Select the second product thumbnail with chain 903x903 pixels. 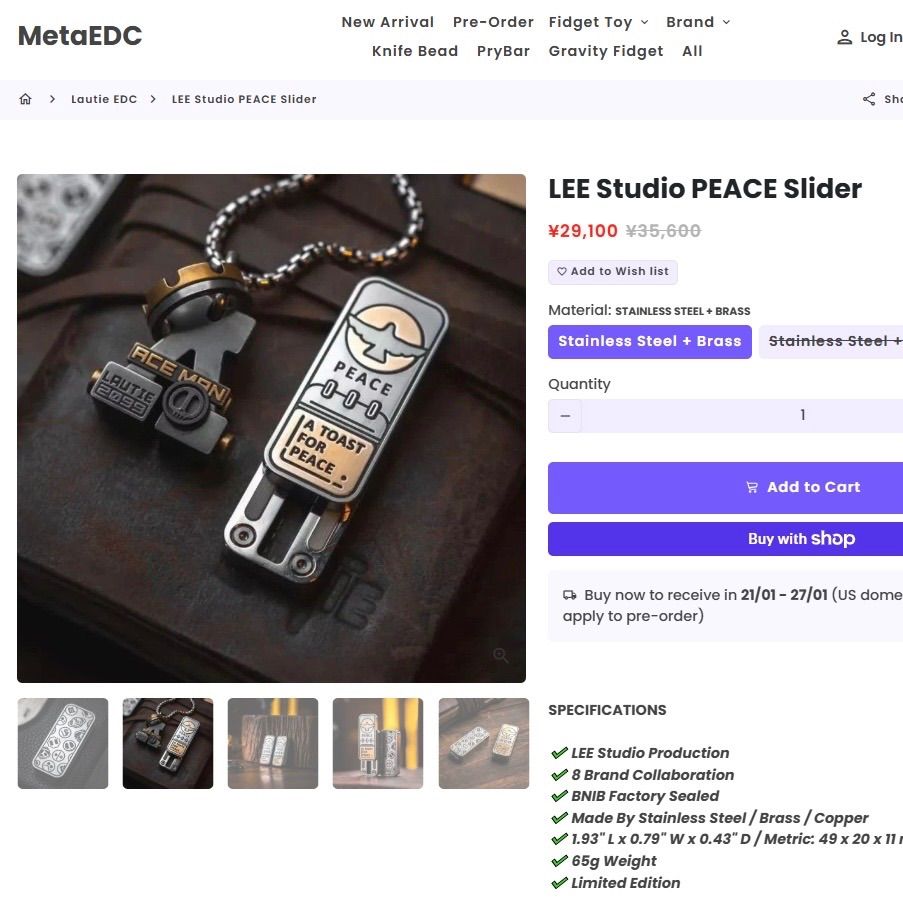[x=167, y=743]
